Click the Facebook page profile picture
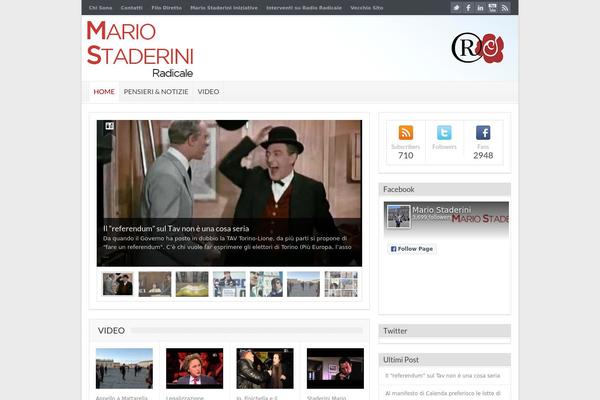The width and height of the screenshot is (600, 400). (x=398, y=217)
